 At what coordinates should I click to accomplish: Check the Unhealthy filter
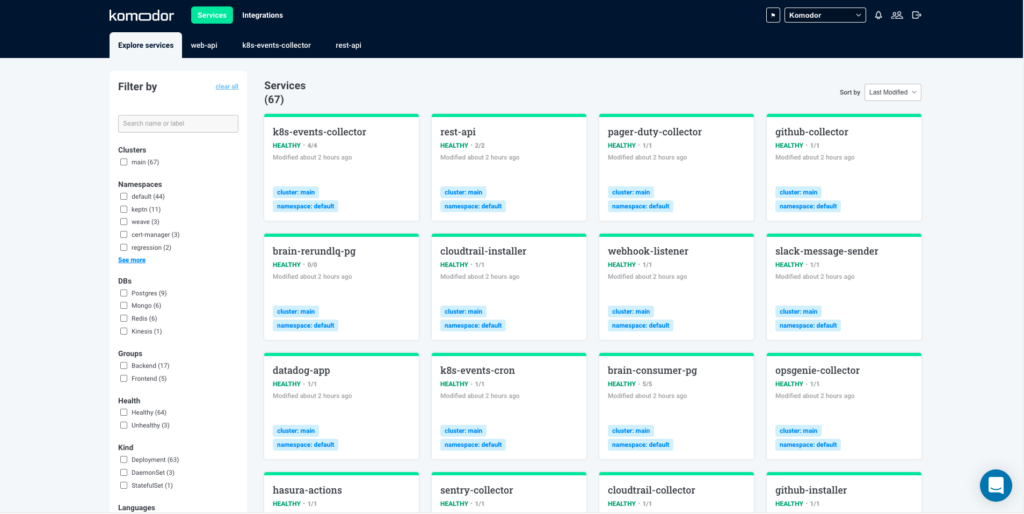(123, 425)
